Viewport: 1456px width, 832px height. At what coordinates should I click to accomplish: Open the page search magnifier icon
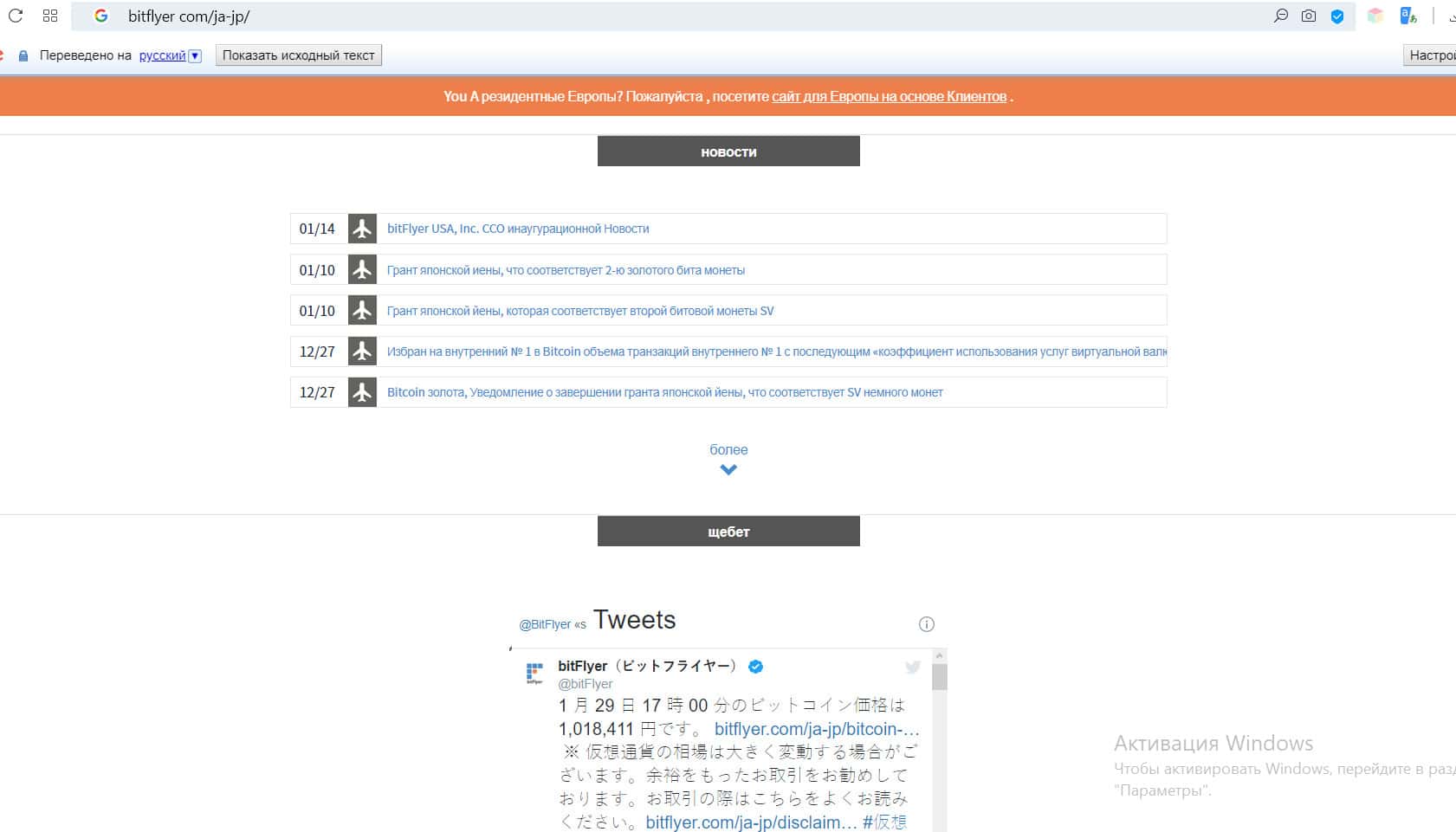tap(1280, 16)
